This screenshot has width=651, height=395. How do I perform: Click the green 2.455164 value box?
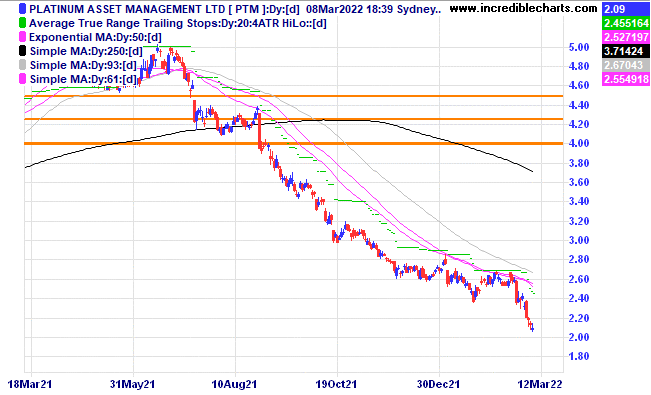(626, 23)
